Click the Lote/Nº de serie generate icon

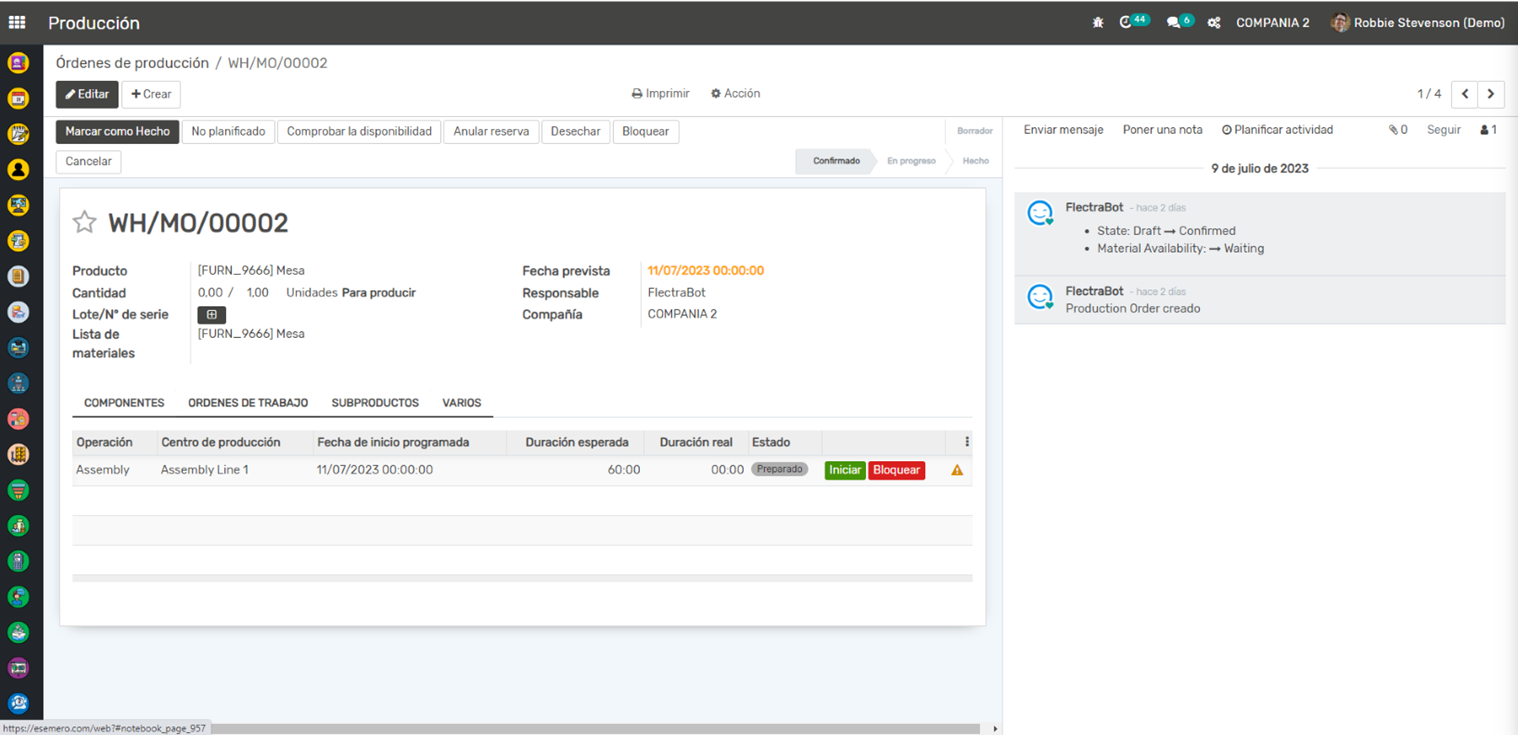(x=211, y=315)
